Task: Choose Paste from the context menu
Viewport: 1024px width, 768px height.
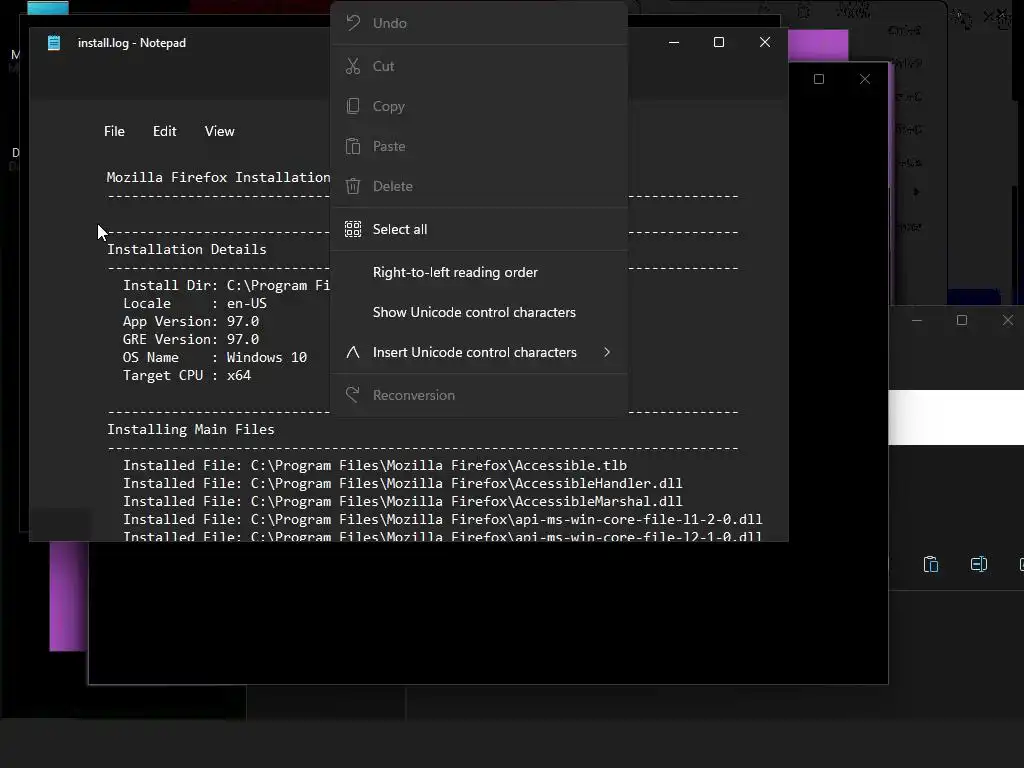Action: [479, 146]
